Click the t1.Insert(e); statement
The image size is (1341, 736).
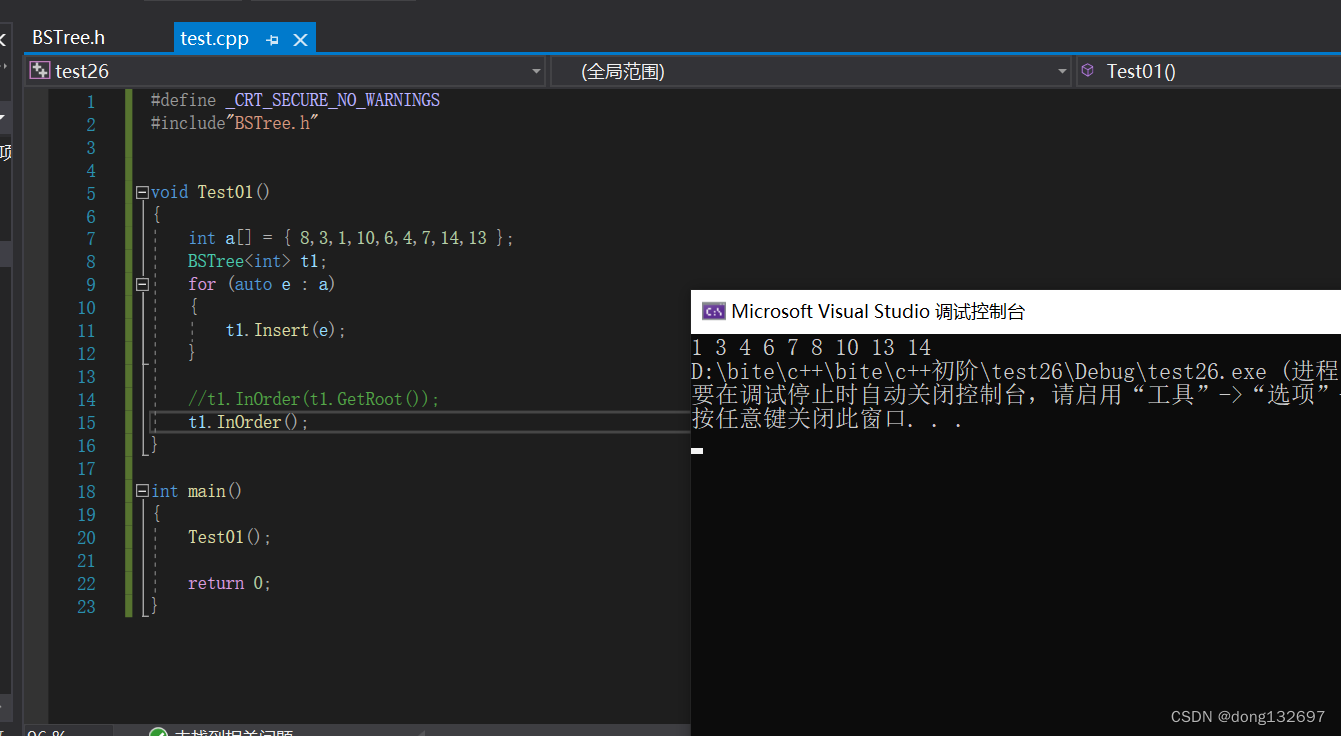pyautogui.click(x=286, y=330)
